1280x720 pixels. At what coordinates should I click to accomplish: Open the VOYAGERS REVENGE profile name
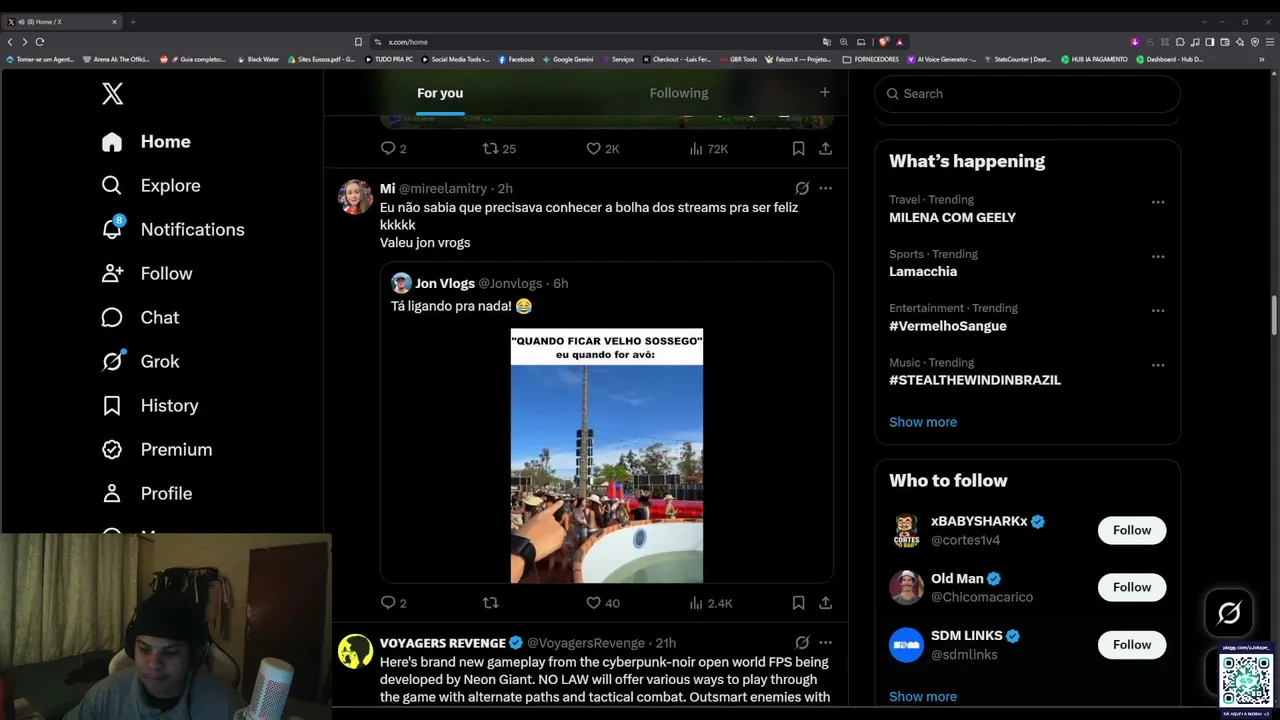point(442,643)
